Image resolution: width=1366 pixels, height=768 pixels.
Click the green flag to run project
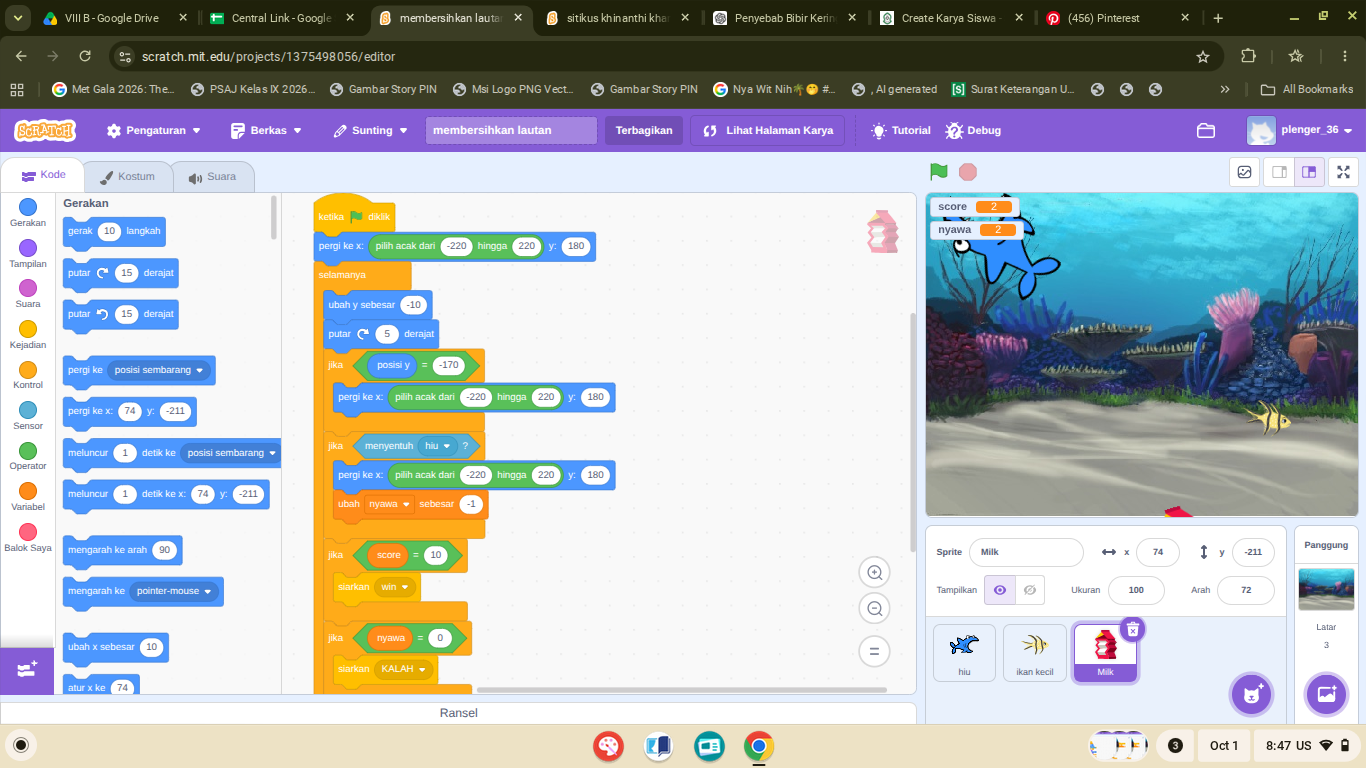tap(938, 172)
